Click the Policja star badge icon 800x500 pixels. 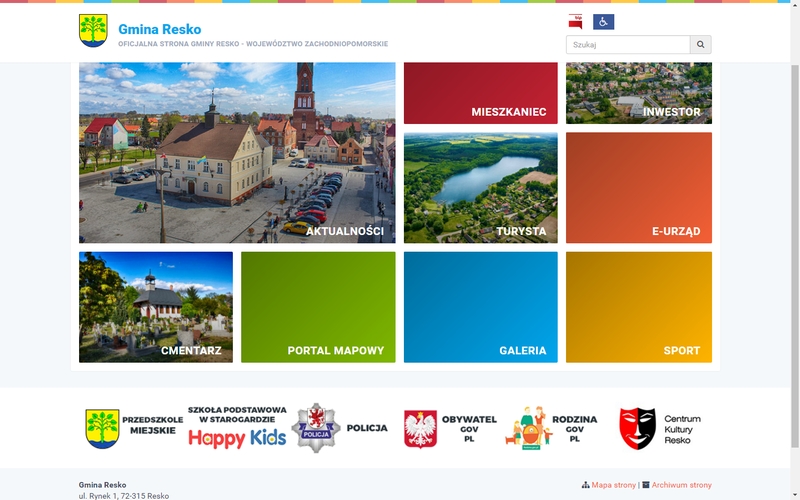click(316, 428)
